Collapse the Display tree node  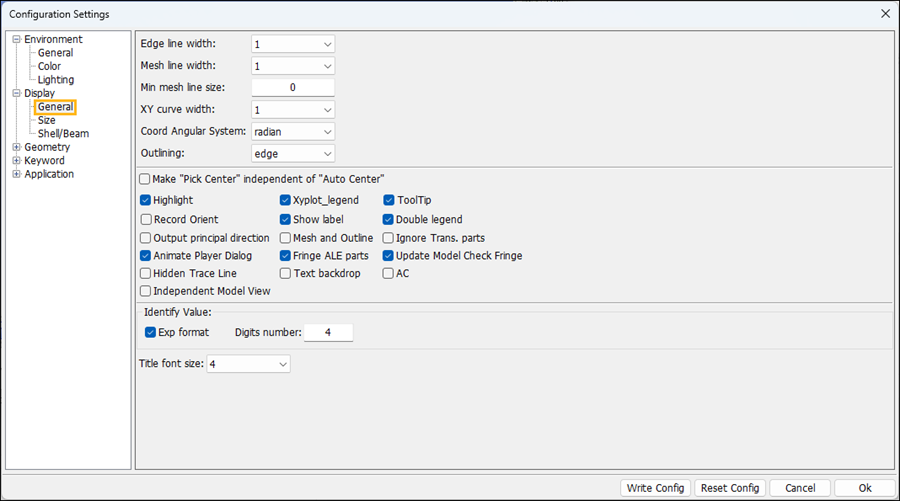(16, 93)
